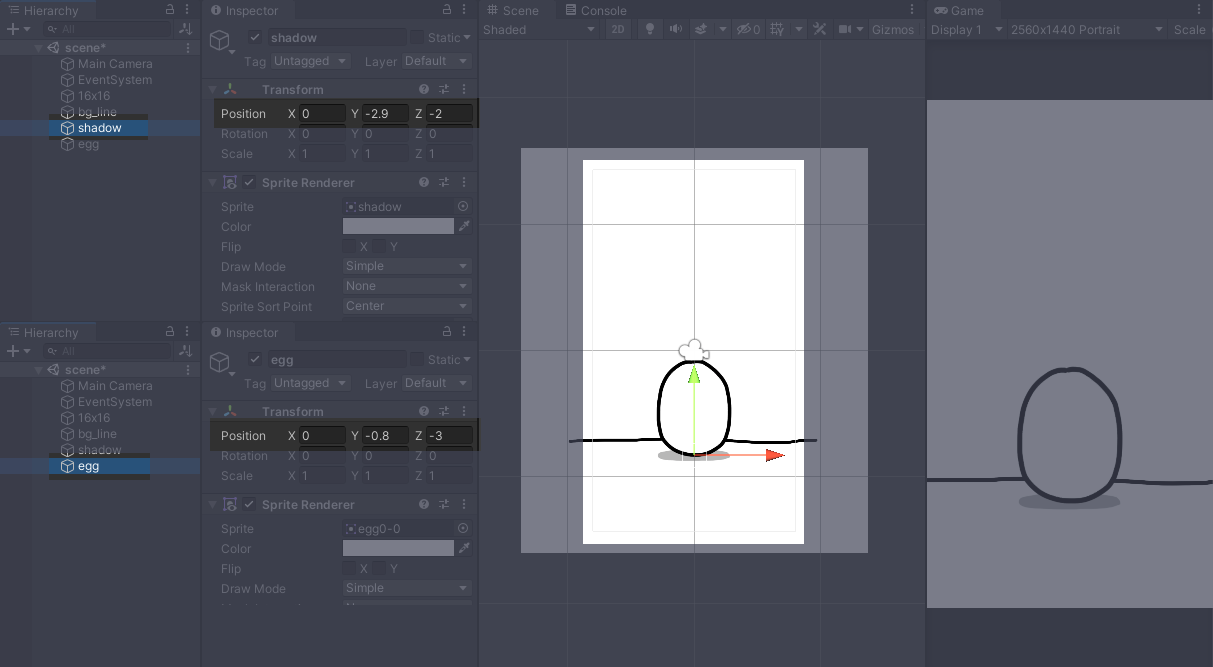Image resolution: width=1213 pixels, height=667 pixels.
Task: Click red X-axis arrow gizmo in Scene
Action: coord(775,455)
